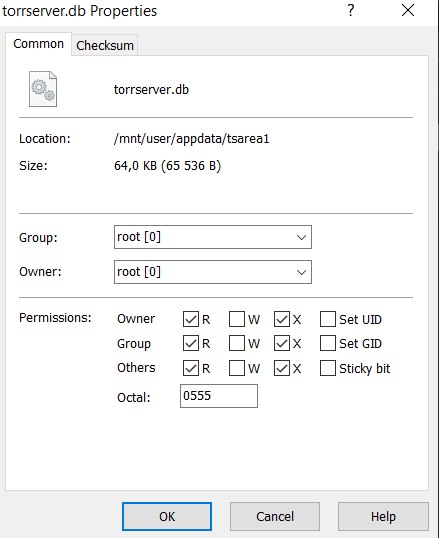Enable Owner W permission checkbox

pyautogui.click(x=237, y=319)
